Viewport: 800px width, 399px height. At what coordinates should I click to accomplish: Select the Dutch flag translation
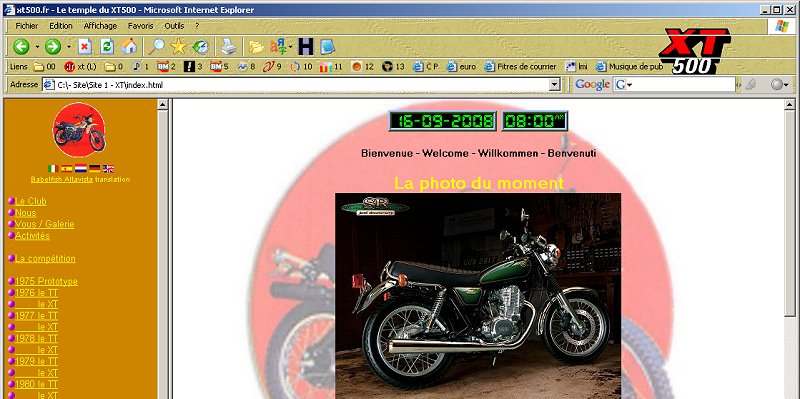81,168
